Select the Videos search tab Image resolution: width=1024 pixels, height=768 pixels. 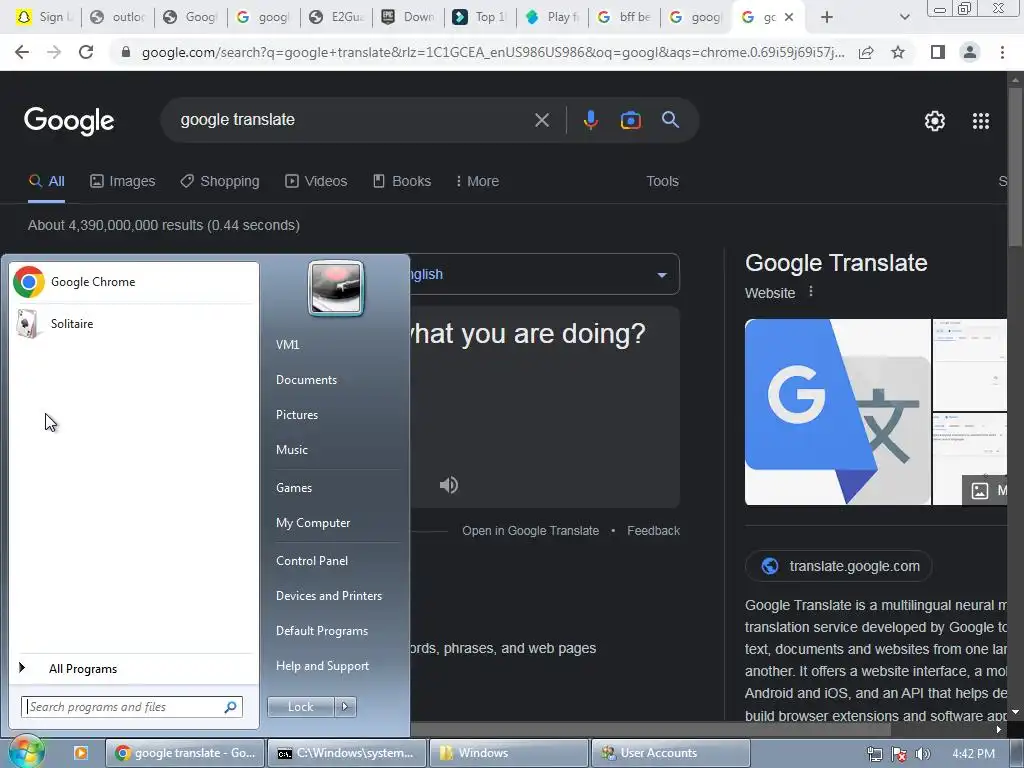[316, 181]
